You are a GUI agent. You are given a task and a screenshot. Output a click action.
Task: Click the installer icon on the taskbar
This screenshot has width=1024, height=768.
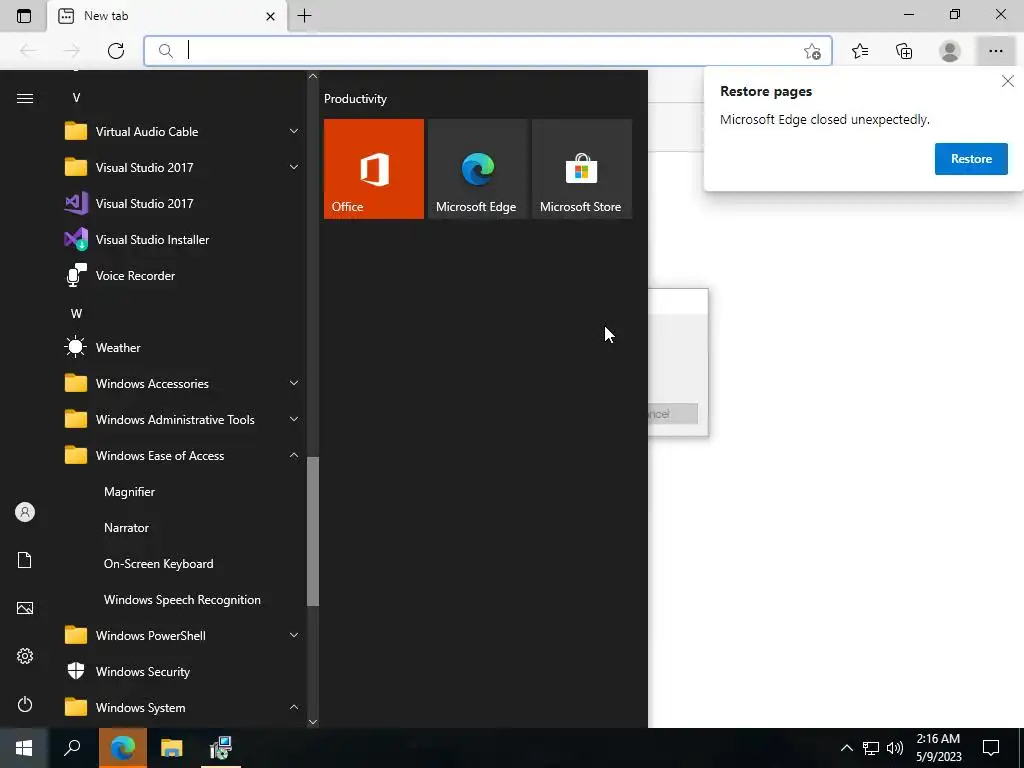coord(221,748)
